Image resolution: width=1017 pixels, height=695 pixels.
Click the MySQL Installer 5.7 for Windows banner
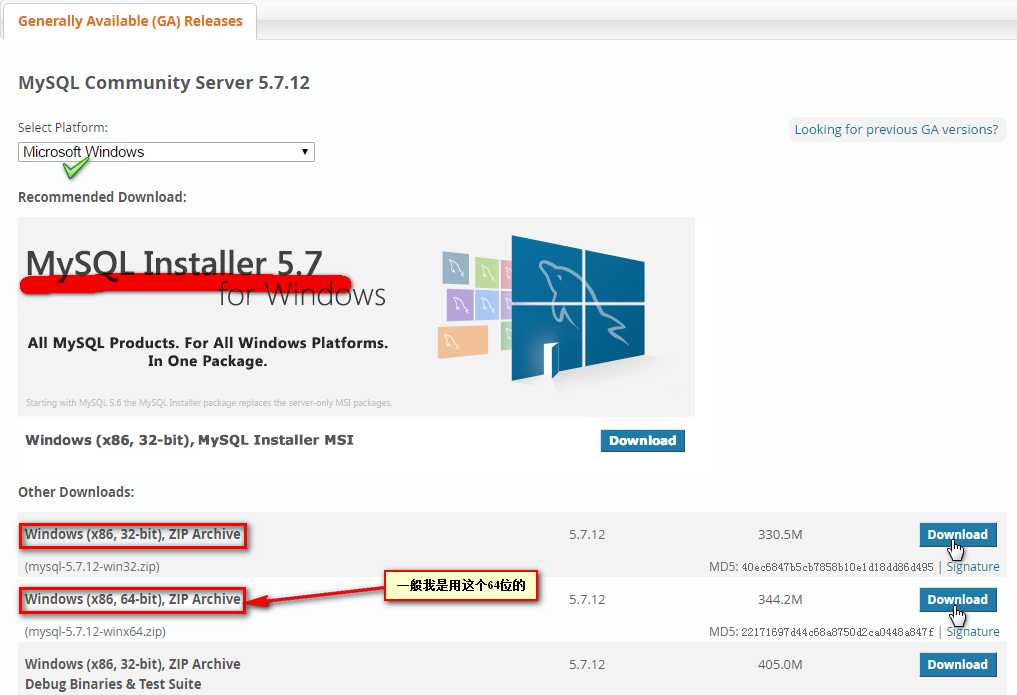[x=356, y=316]
